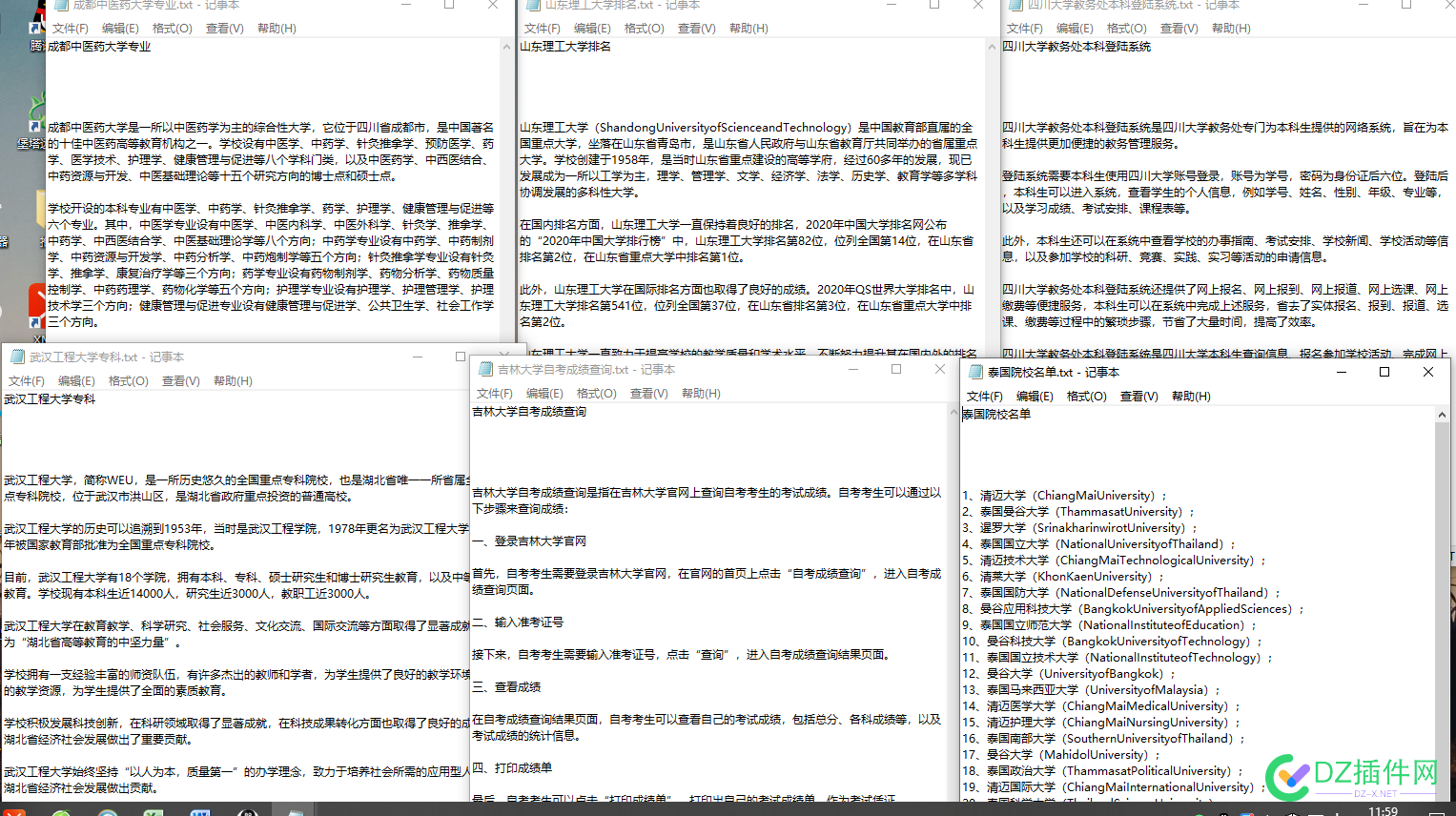Click line 13、泰国马来西亚大学（UniversityofMalaysia）
This screenshot has width=1456, height=816.
[1092, 690]
